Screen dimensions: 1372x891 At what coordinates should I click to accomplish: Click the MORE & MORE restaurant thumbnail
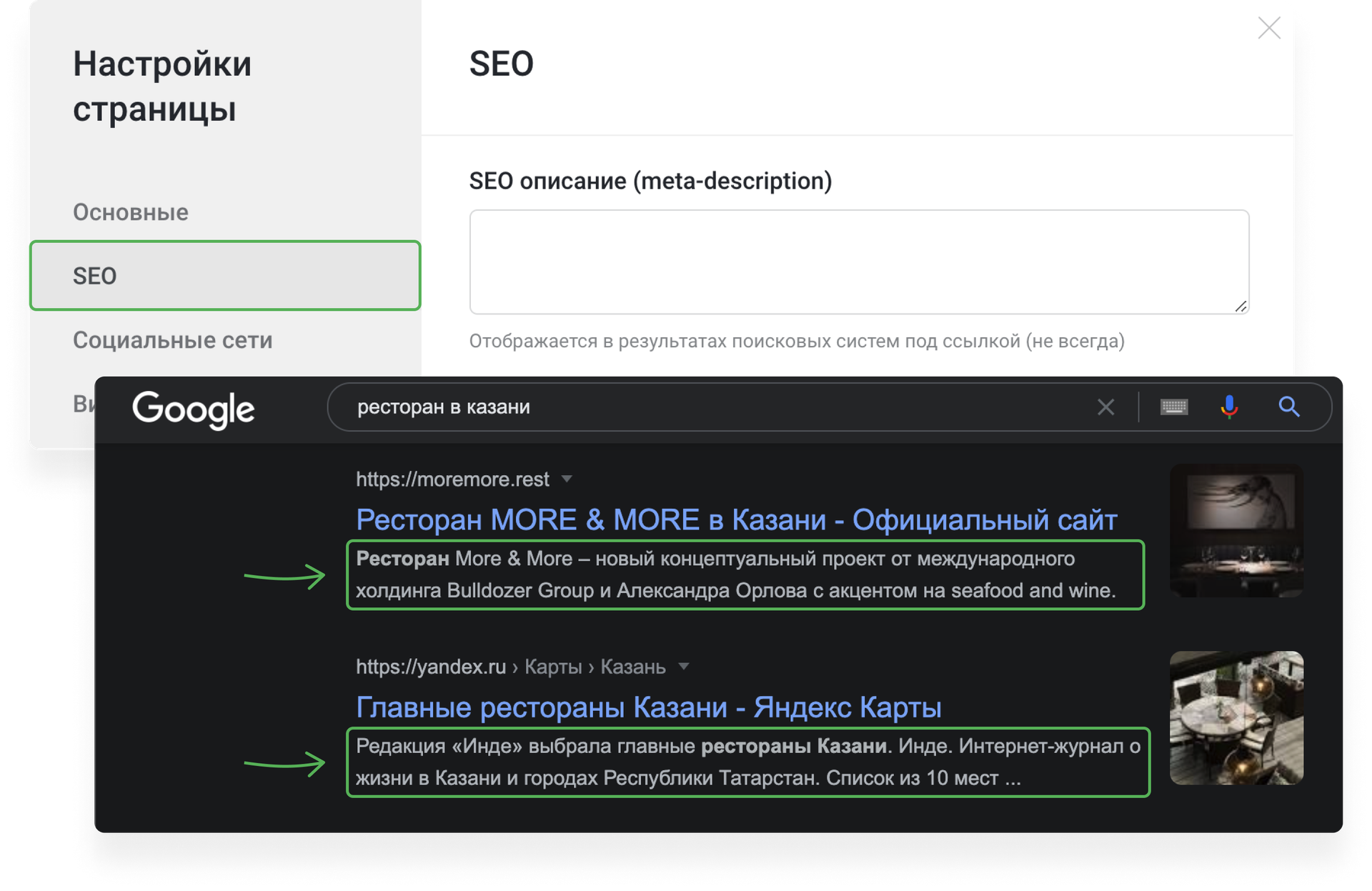[x=1236, y=530]
